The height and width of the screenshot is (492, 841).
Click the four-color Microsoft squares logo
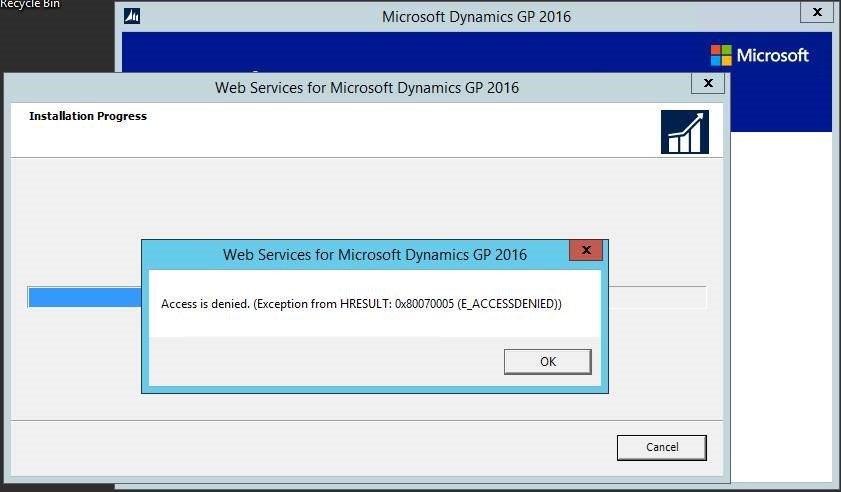click(x=720, y=55)
